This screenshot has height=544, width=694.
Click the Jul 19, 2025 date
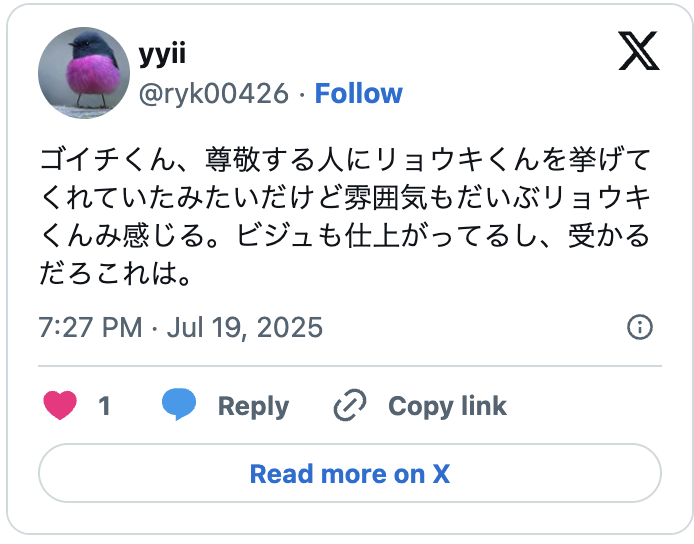pos(245,328)
